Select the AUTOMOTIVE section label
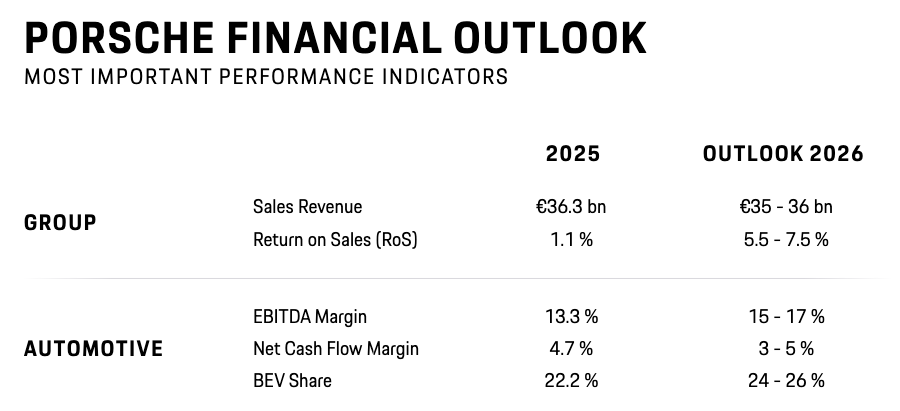 tap(93, 349)
